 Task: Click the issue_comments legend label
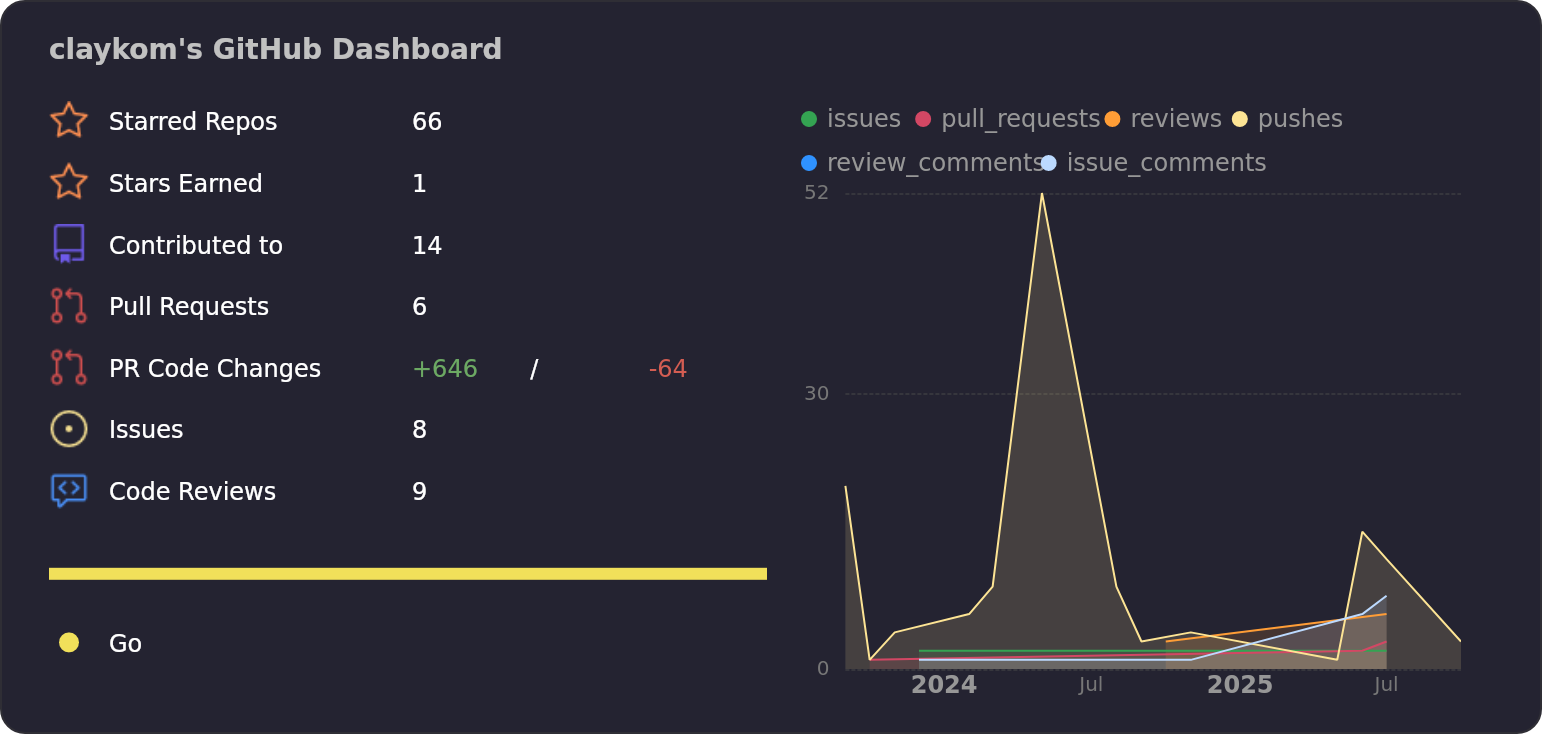pyautogui.click(x=1166, y=163)
